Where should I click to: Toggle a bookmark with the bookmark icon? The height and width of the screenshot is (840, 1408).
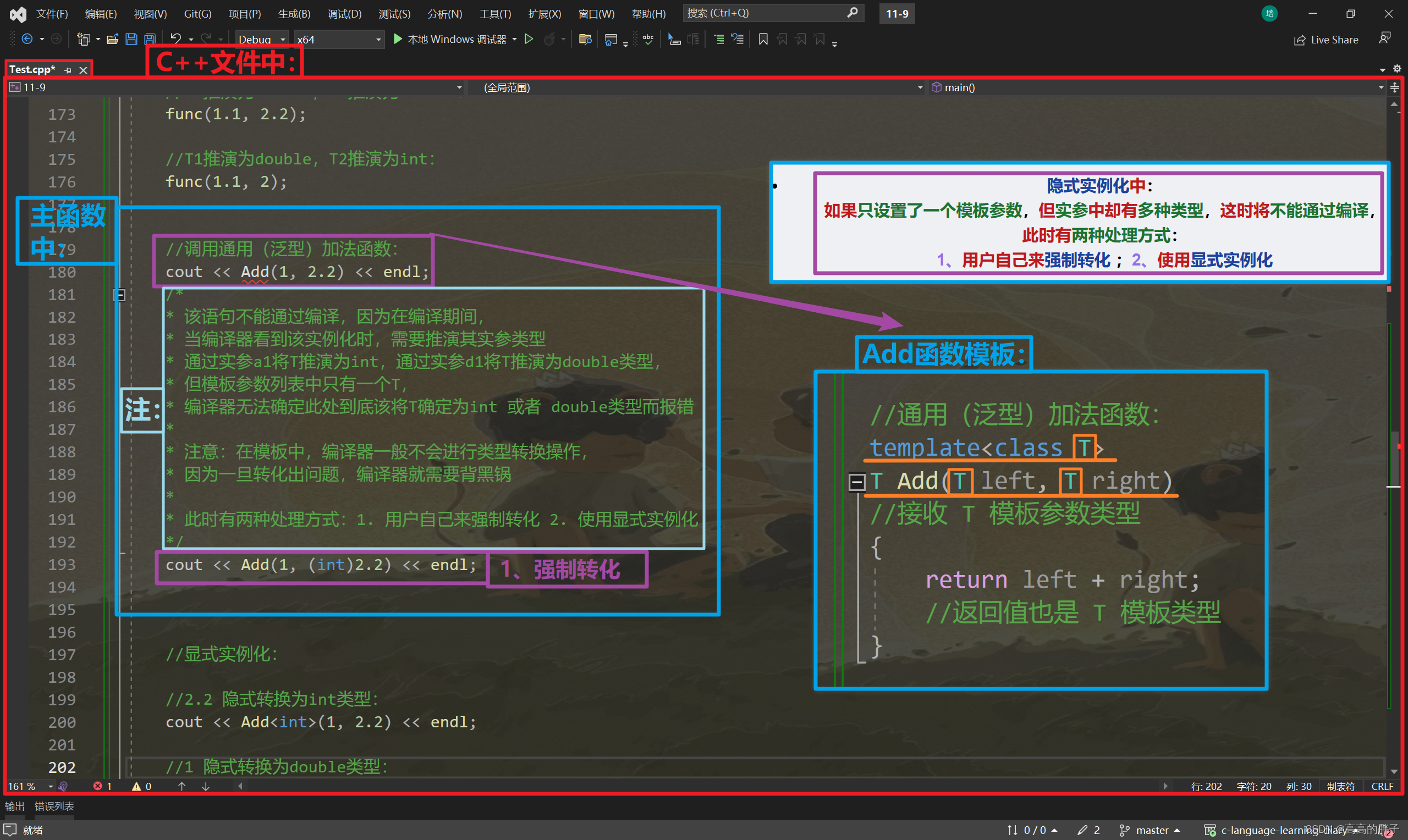[763, 39]
